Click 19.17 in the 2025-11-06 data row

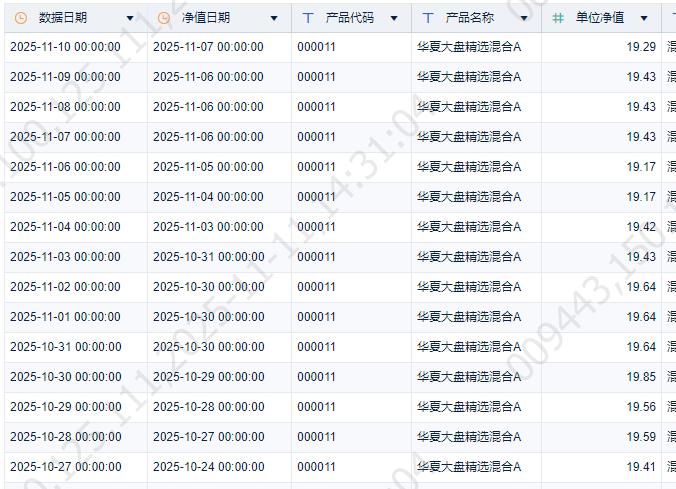(x=641, y=167)
